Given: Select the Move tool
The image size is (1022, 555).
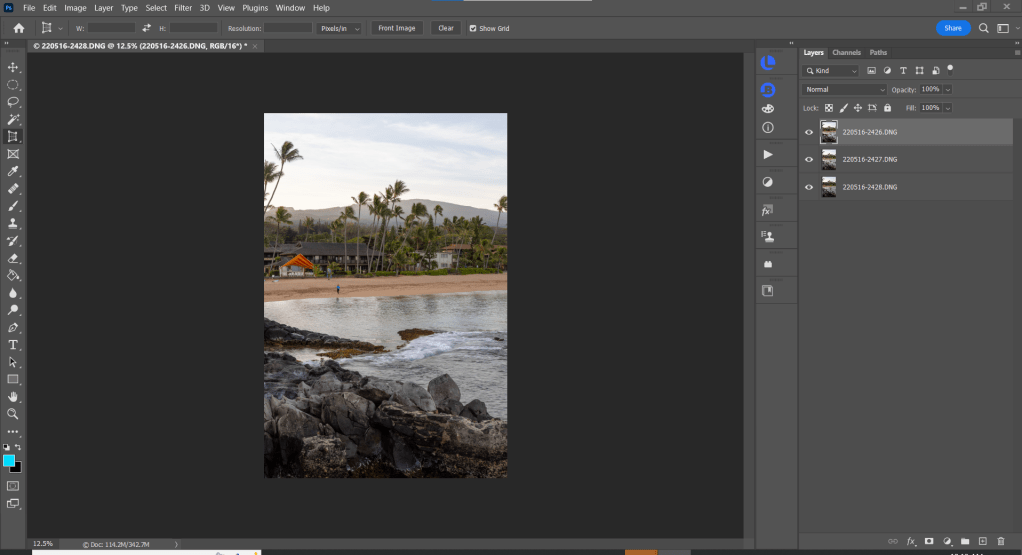Looking at the screenshot, I should [13, 67].
